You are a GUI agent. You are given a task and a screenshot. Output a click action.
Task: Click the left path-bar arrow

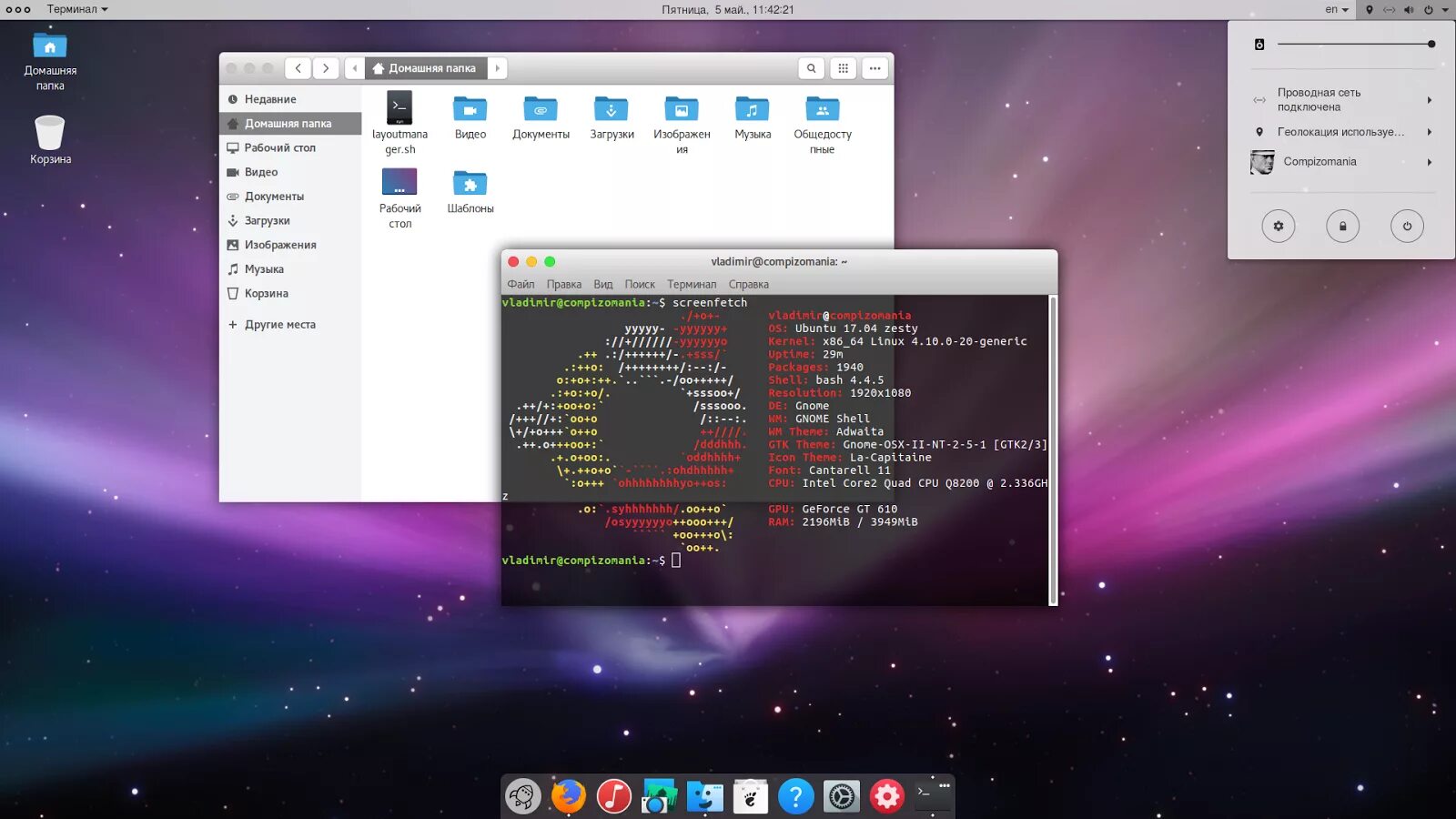(x=355, y=68)
